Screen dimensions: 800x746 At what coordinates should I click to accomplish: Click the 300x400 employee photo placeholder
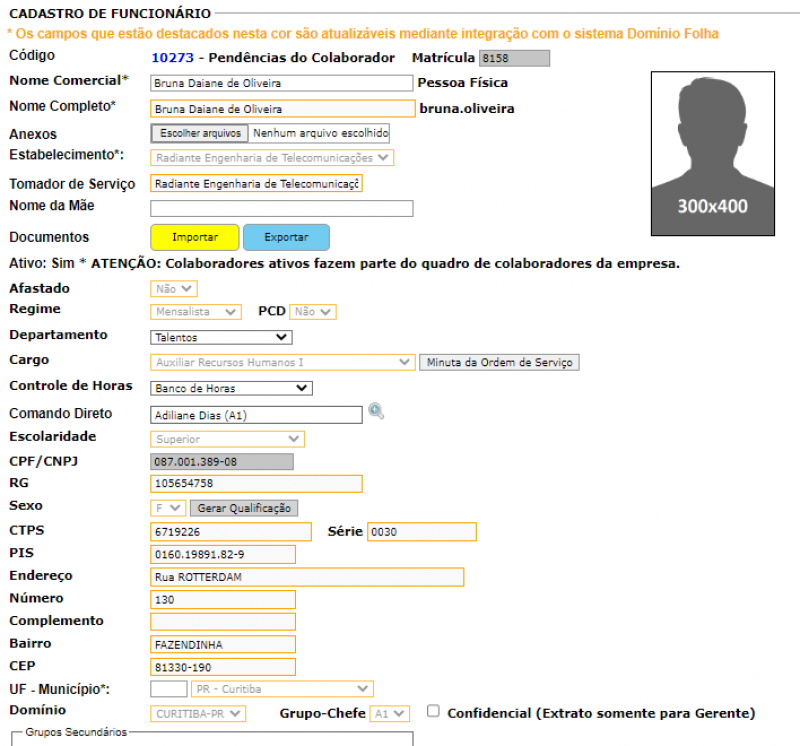click(x=713, y=154)
